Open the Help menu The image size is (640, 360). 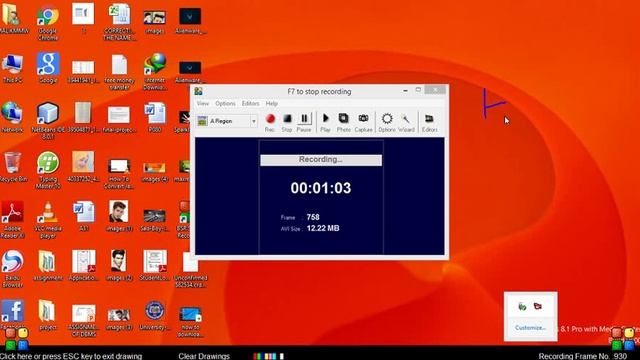271,104
